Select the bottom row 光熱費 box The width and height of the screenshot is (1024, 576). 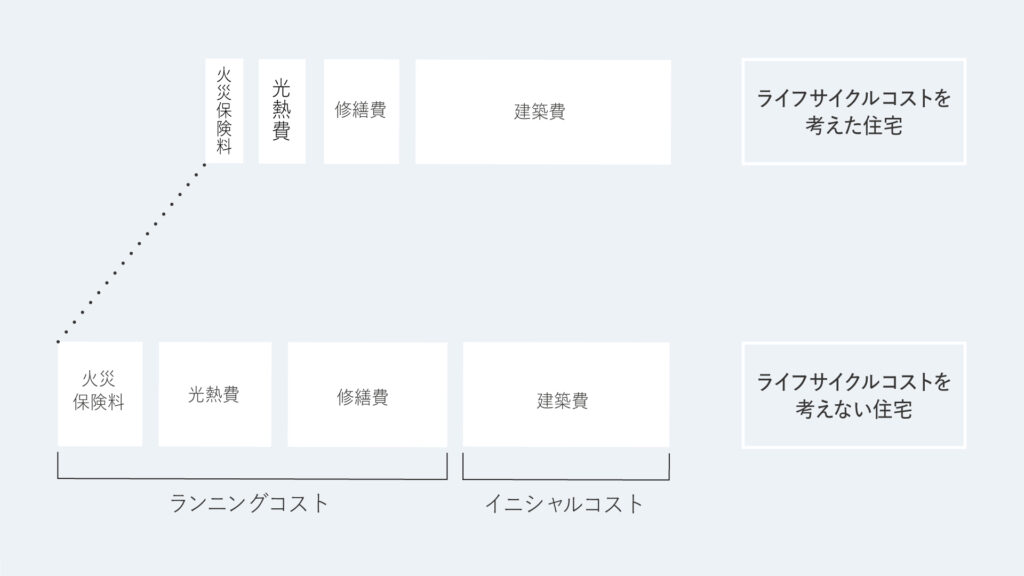214,394
